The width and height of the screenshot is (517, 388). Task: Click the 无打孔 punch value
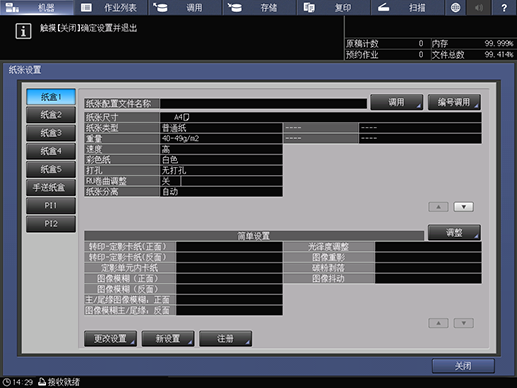(x=221, y=170)
